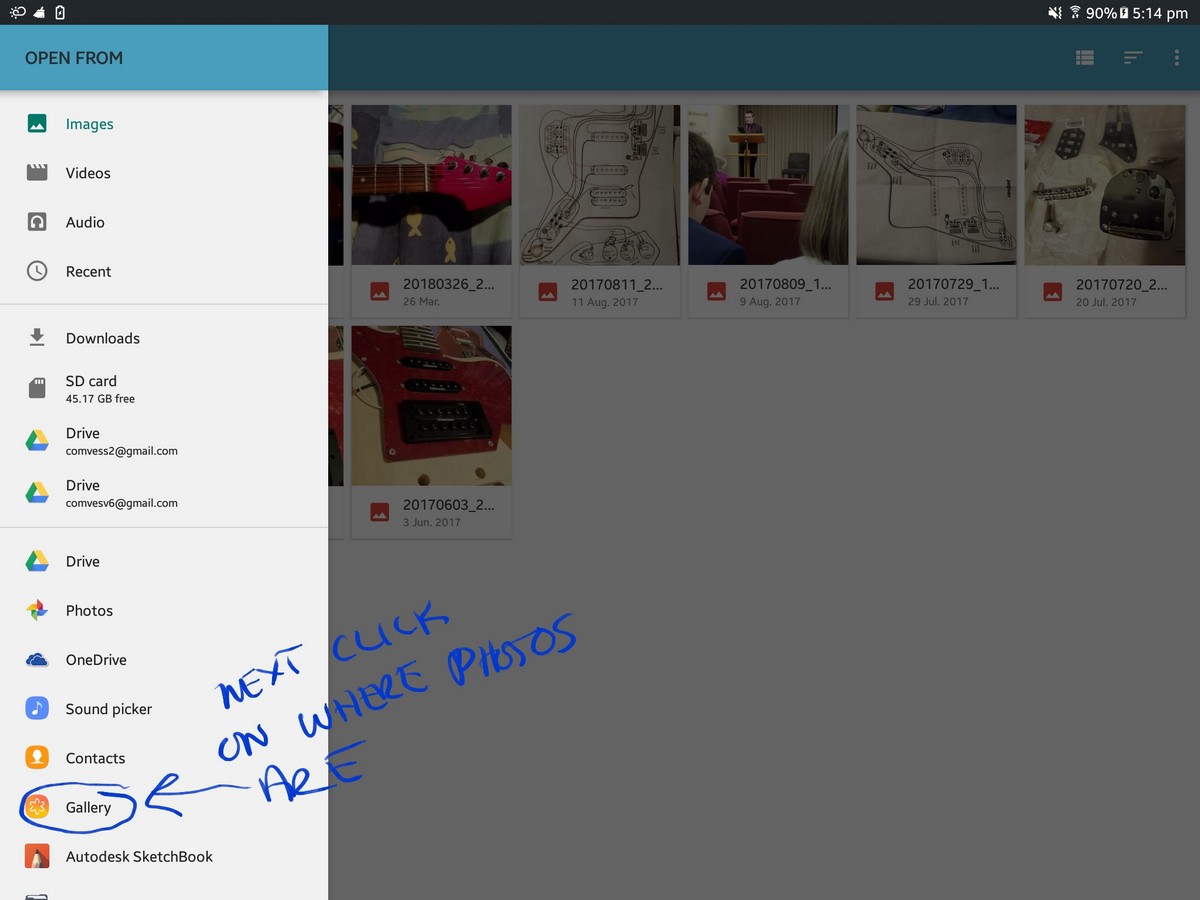Open the three-dot overflow menu
The height and width of the screenshot is (900, 1200).
point(1176,58)
